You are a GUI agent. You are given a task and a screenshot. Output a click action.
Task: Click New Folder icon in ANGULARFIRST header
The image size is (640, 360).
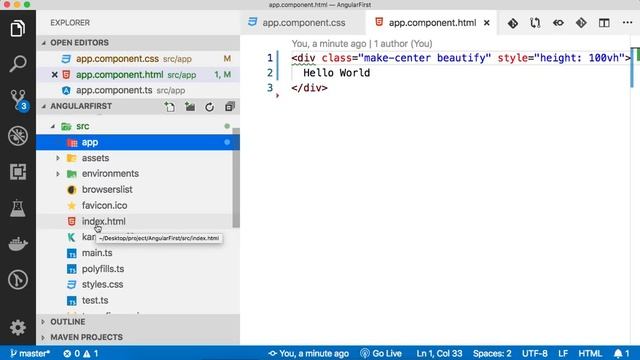pos(190,107)
